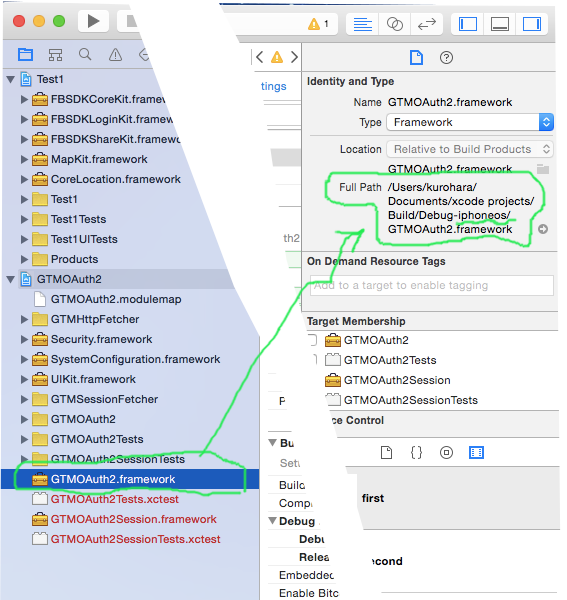Zoom the Xcode window with green button
Image resolution: width=567 pixels, height=600 pixels.
59,21
